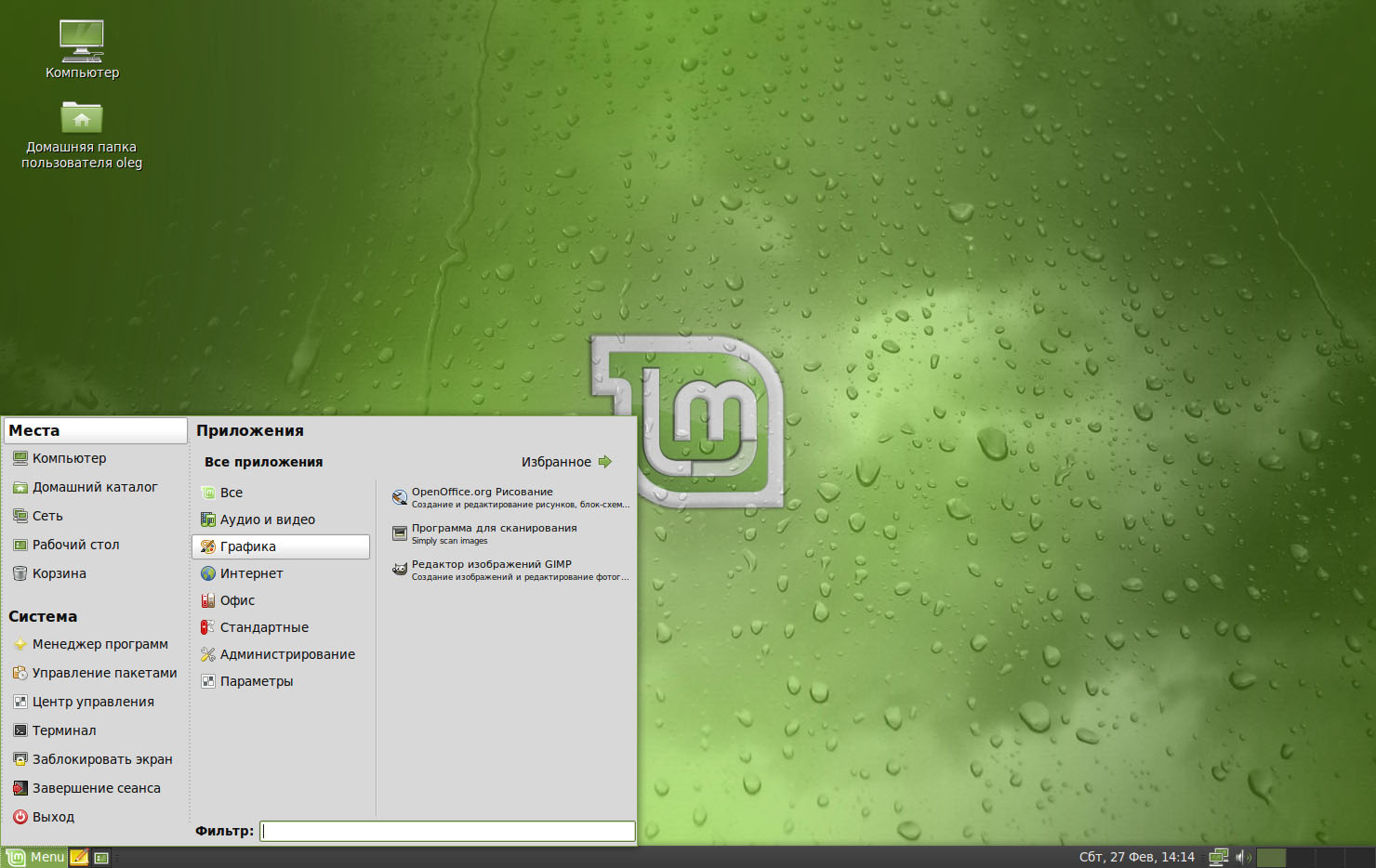This screenshot has width=1376, height=868.
Task: Select the Аудио и видео category
Action: point(281,519)
